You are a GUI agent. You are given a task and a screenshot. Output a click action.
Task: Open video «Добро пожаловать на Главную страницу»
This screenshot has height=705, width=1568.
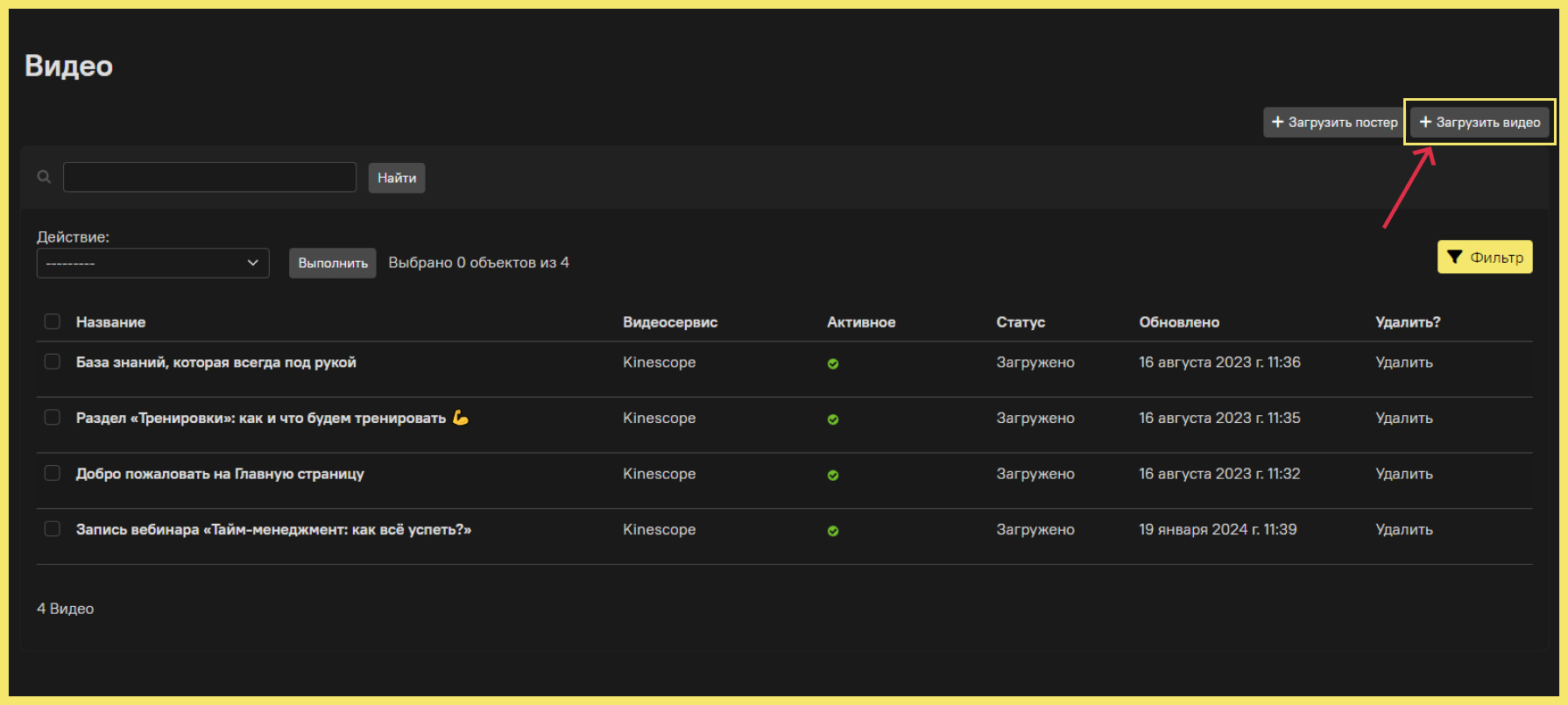pos(220,474)
